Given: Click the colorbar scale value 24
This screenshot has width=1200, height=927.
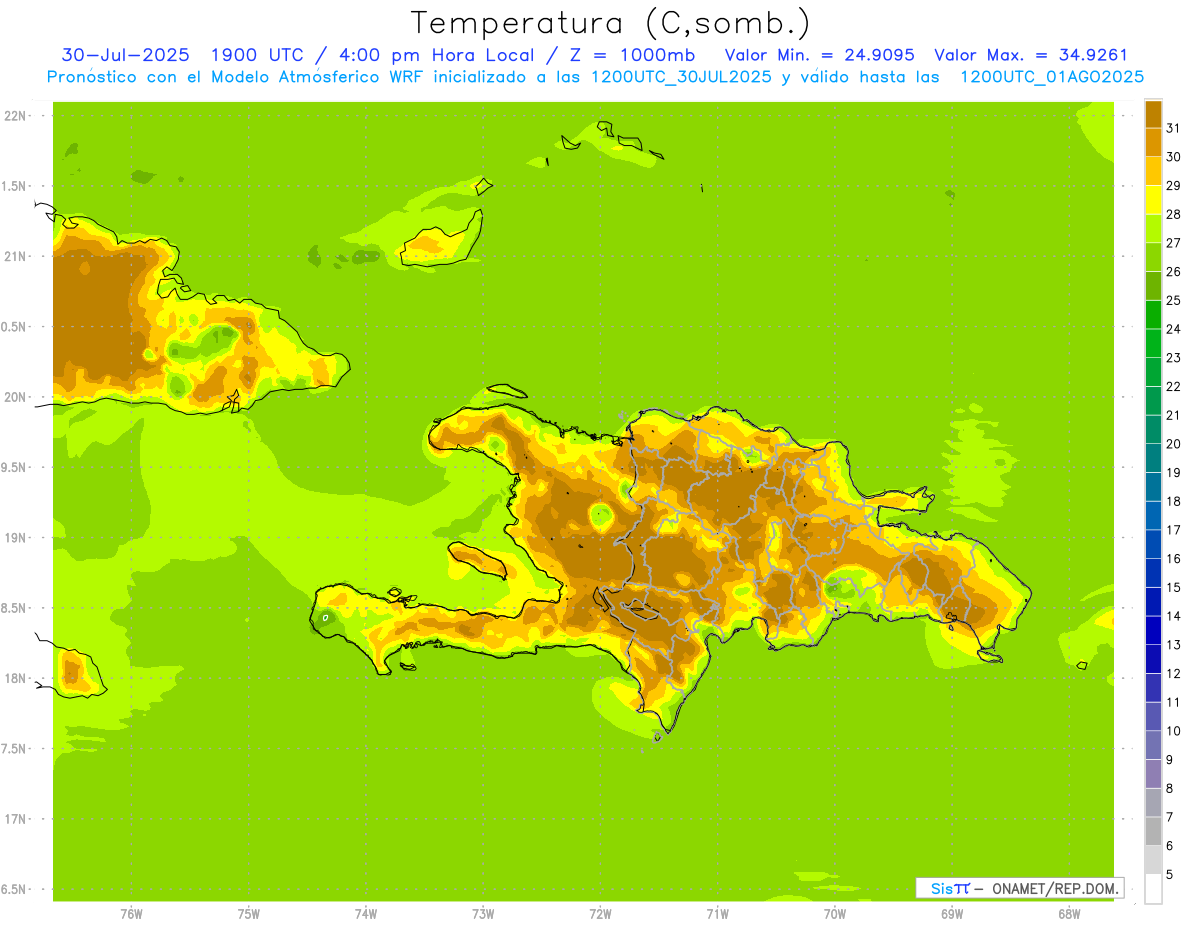Looking at the screenshot, I should 1173,329.
